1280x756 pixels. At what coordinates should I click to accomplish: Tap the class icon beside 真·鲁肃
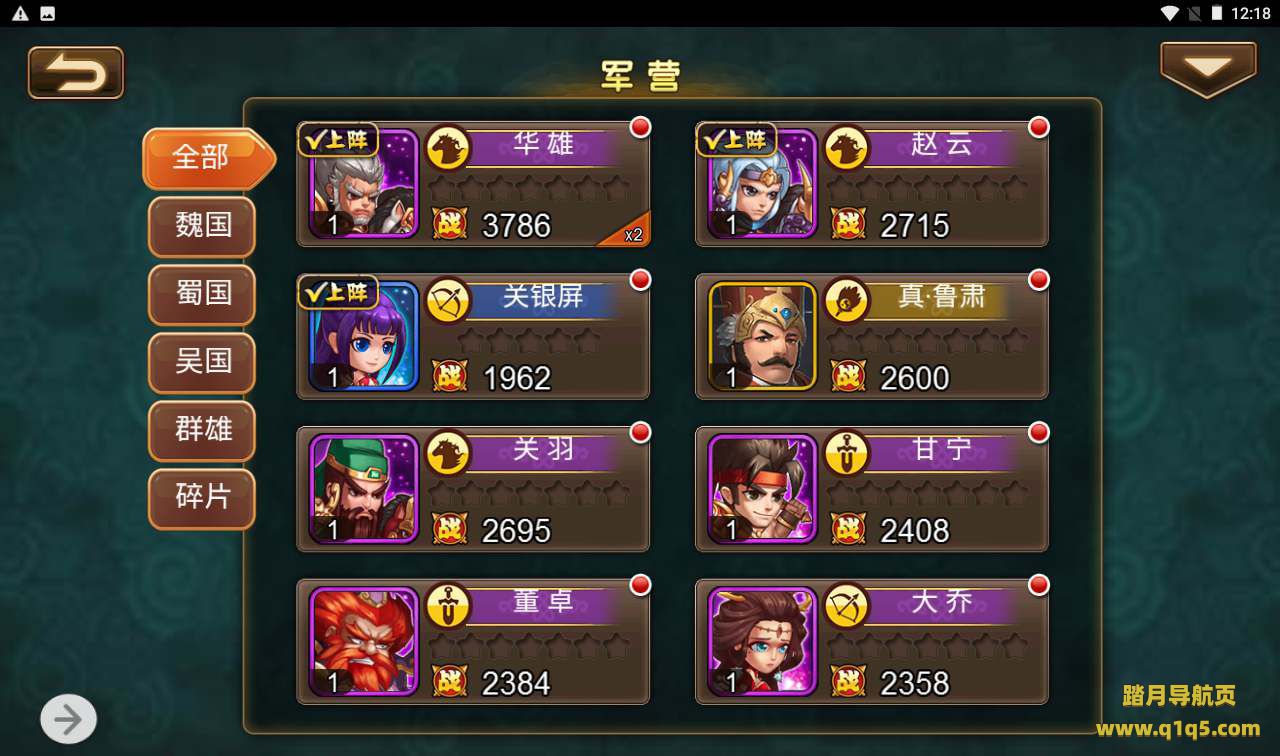coord(846,299)
